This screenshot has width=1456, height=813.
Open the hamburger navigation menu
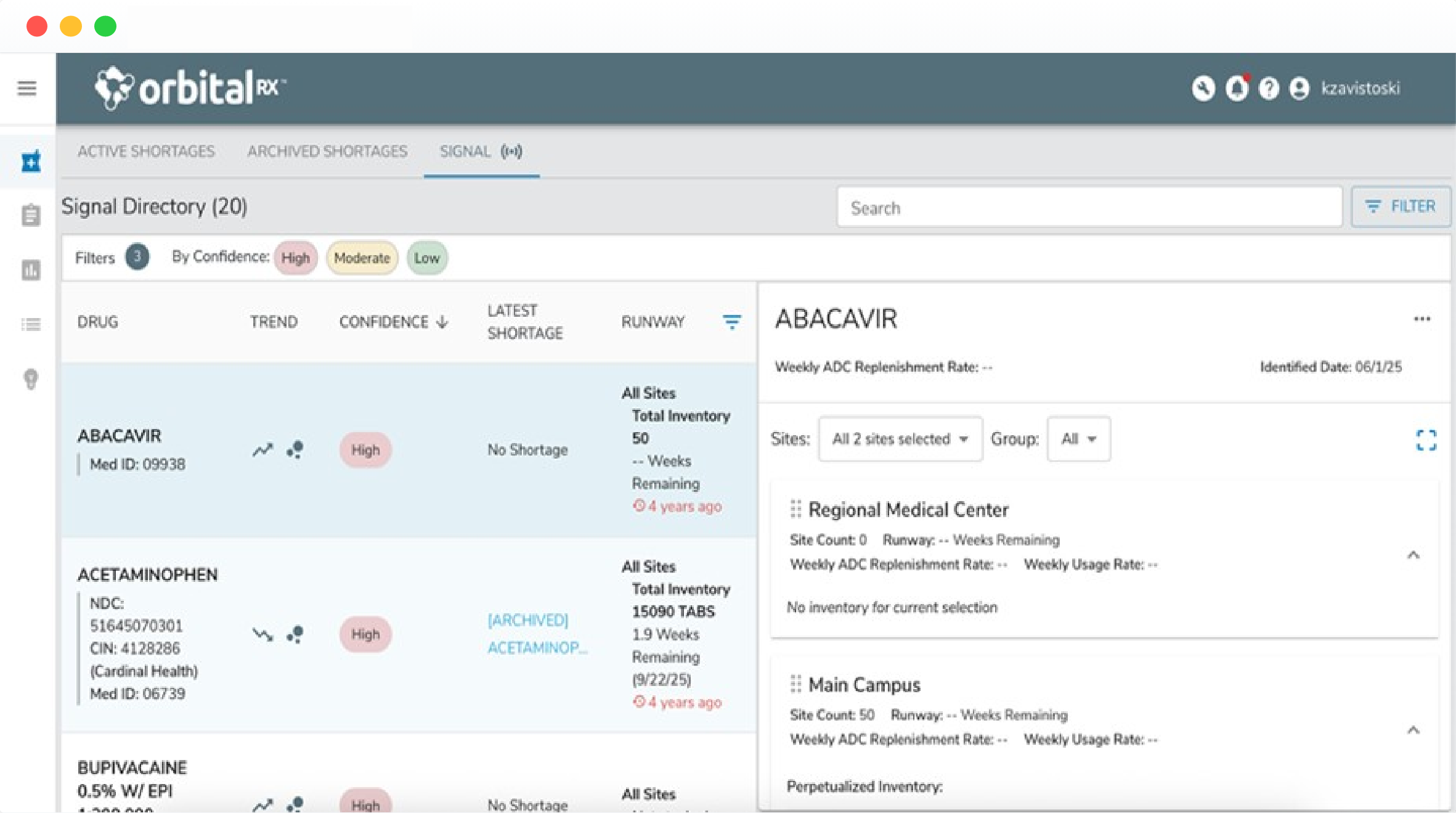26,88
